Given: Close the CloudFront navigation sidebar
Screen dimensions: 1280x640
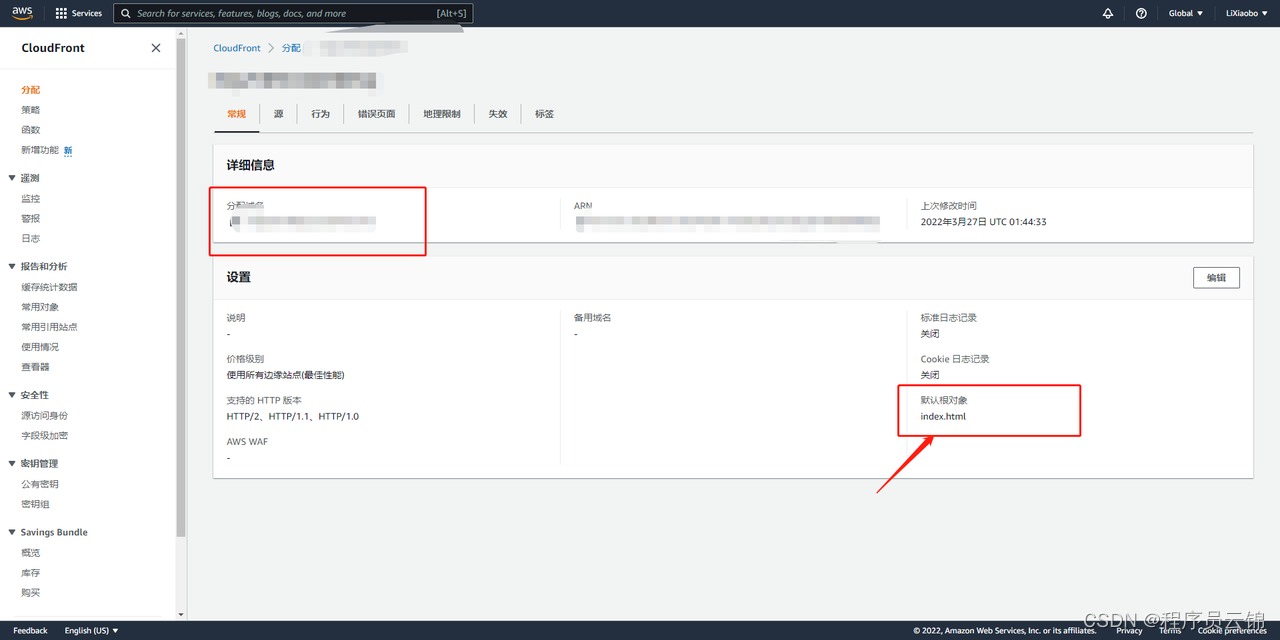Looking at the screenshot, I should [x=156, y=48].
